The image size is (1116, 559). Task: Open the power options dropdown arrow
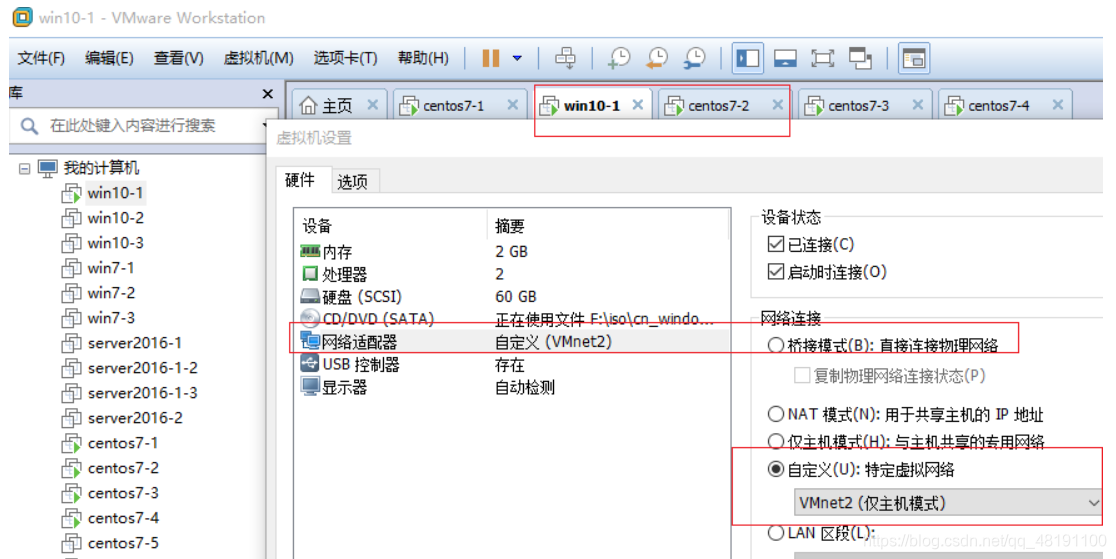tap(517, 58)
